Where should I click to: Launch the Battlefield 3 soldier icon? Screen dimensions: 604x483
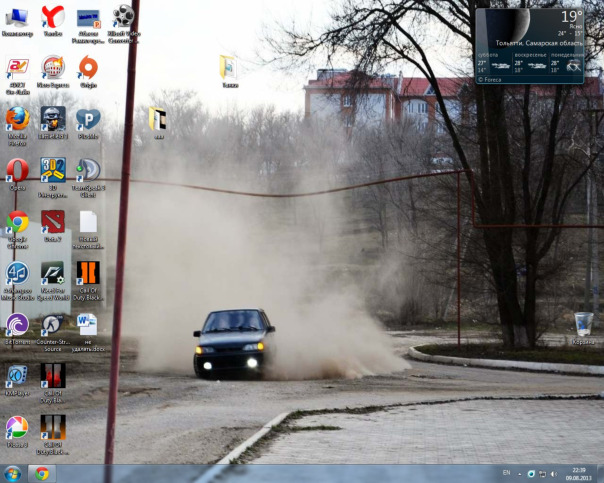click(53, 123)
